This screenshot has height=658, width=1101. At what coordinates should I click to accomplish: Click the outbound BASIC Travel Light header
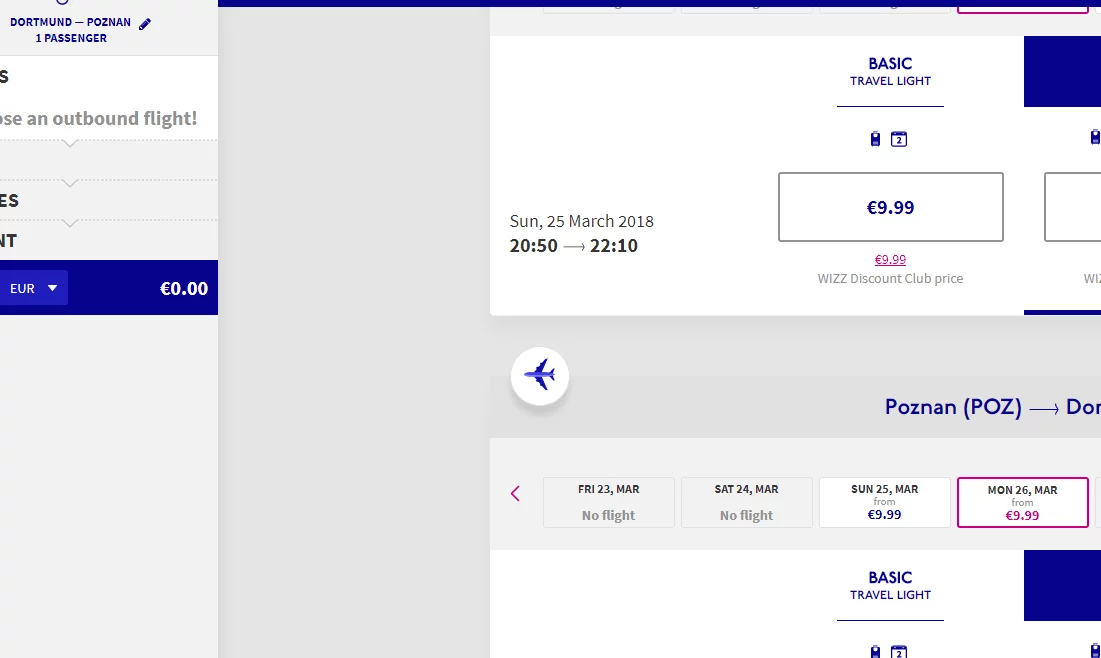click(x=890, y=72)
